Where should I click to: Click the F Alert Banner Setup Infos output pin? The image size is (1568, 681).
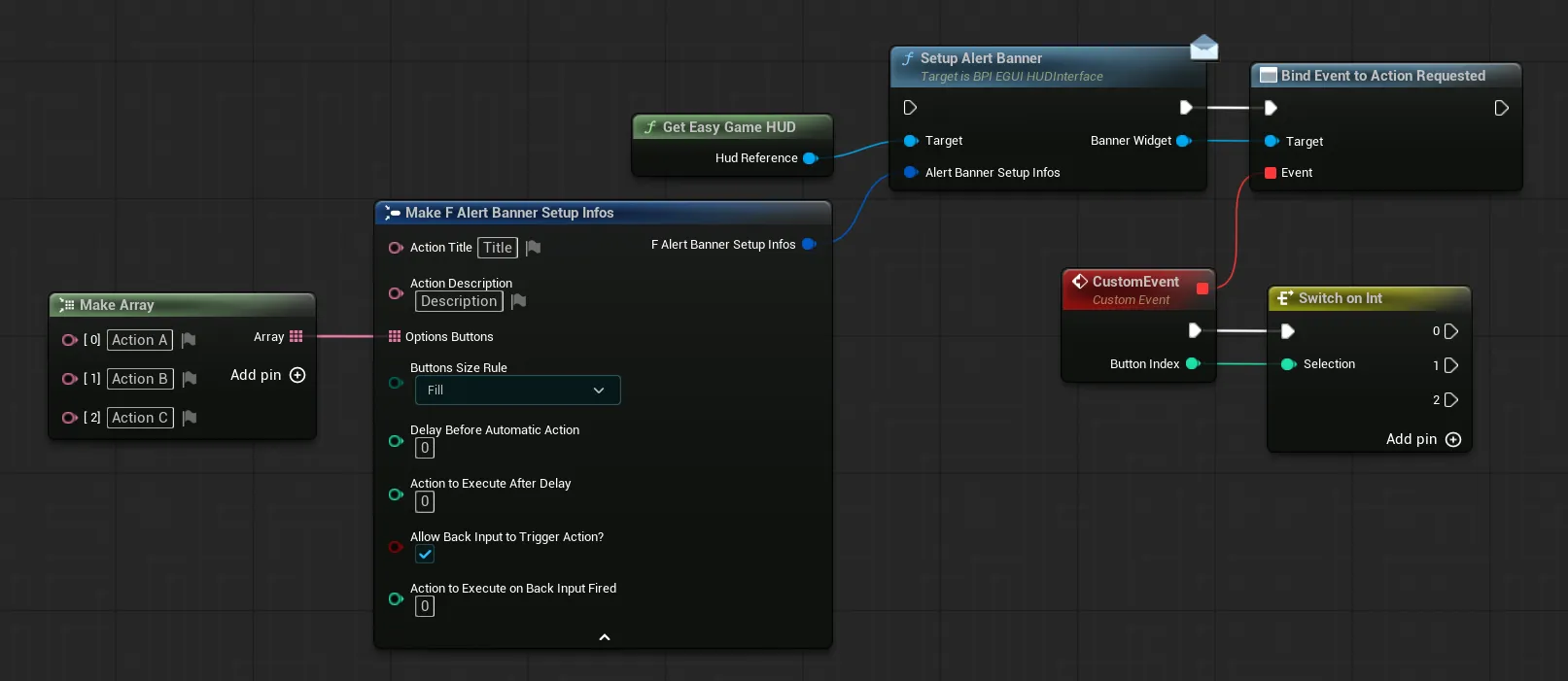coord(809,245)
